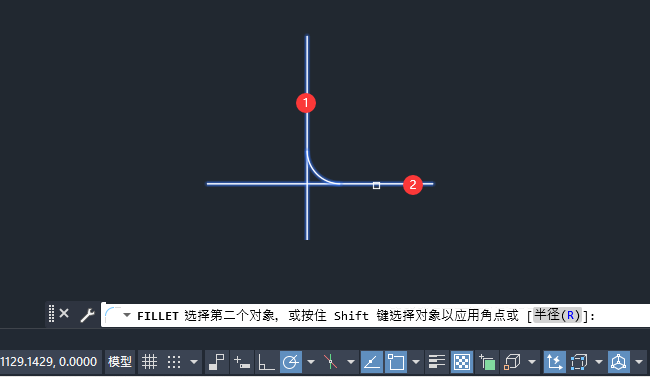Click the fillet arc command icon
650x377 pixels.
112,315
